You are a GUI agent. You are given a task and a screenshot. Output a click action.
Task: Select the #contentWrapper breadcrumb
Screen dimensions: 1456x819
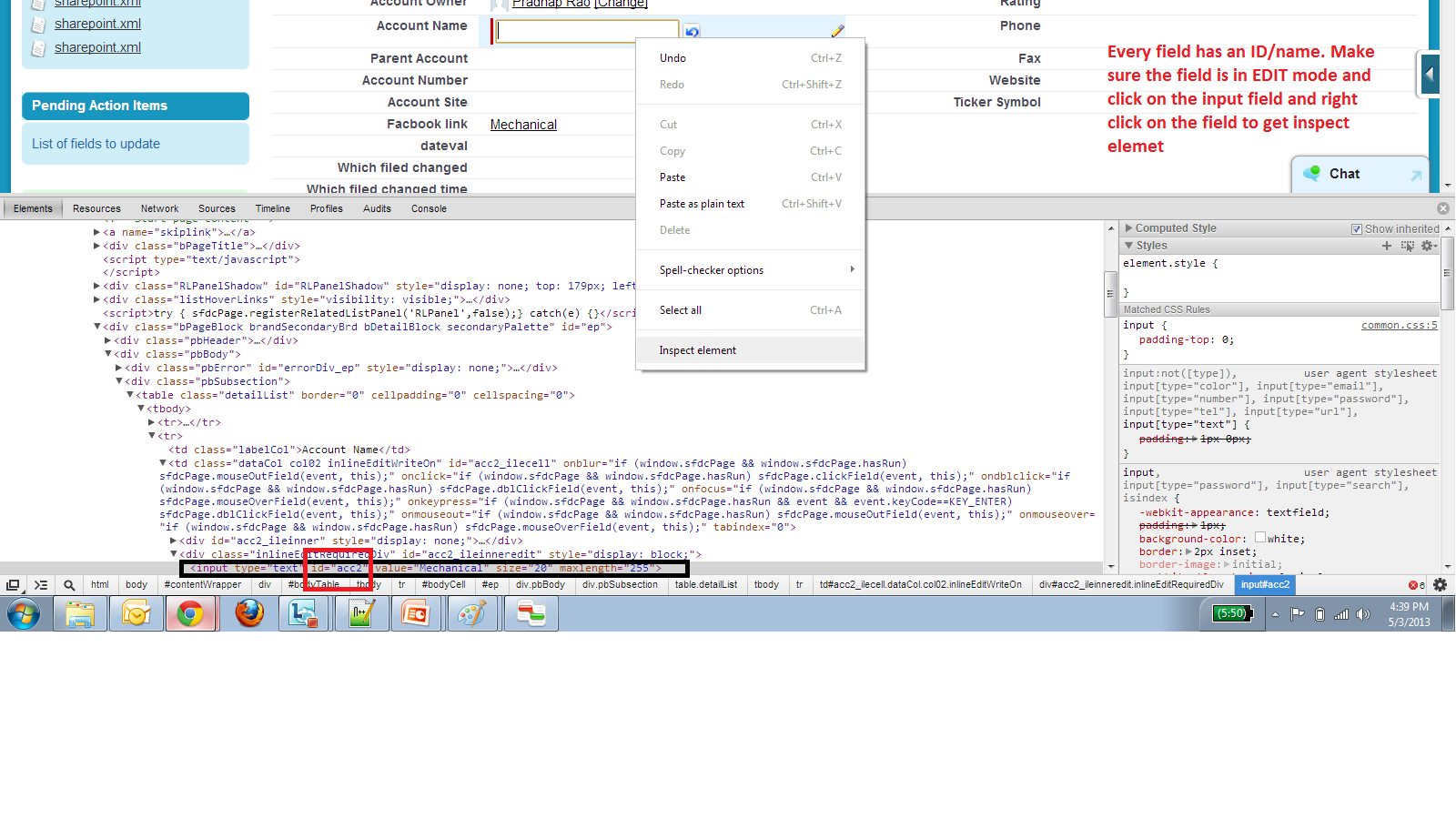203,585
